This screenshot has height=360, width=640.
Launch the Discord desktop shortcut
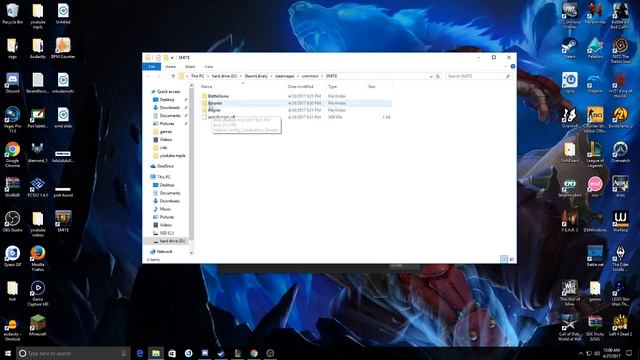click(12, 83)
